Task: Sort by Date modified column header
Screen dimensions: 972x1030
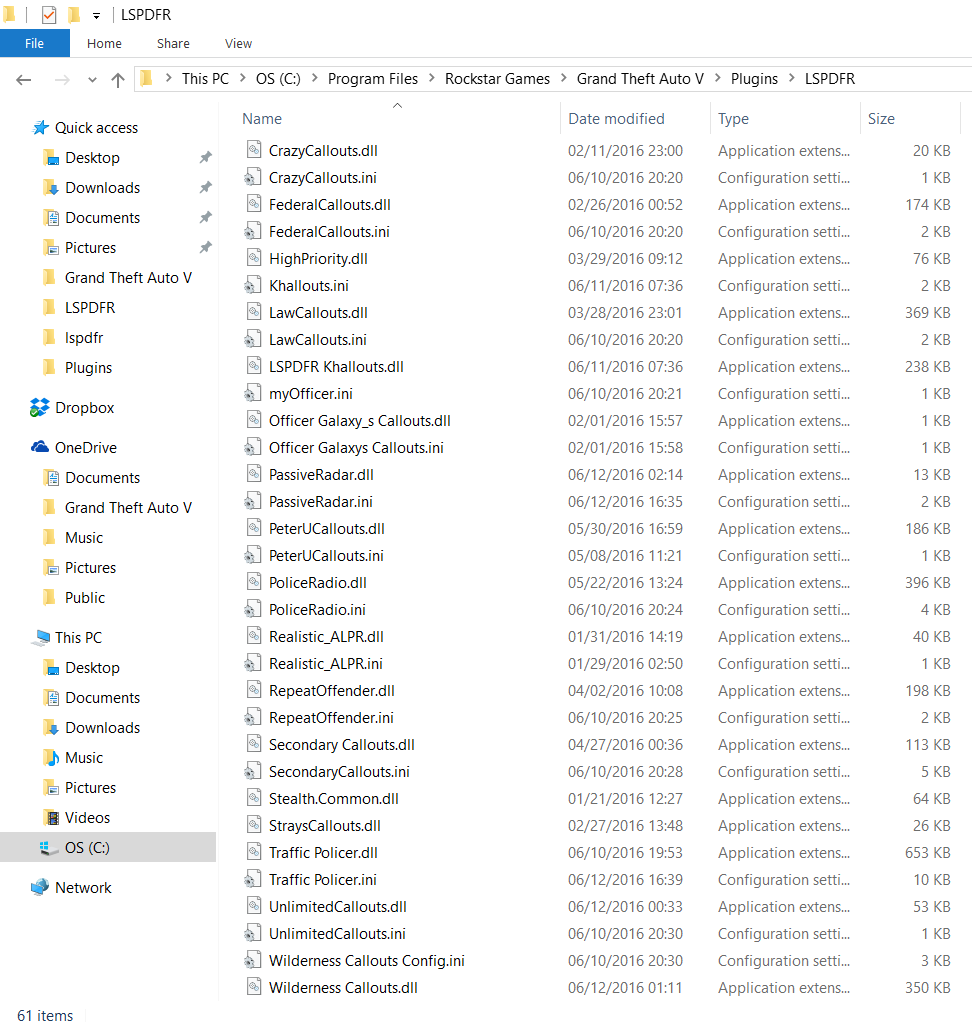Action: [x=617, y=119]
